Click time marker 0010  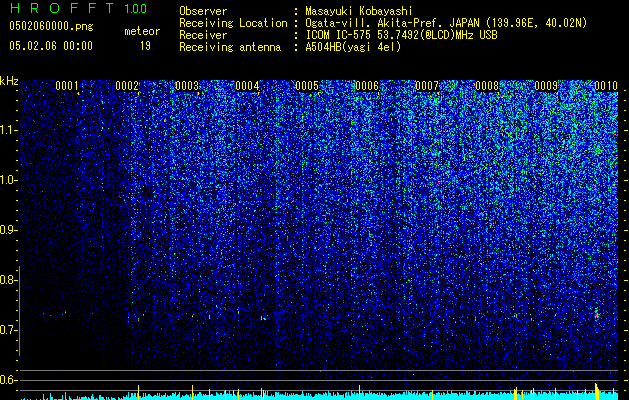tap(606, 86)
